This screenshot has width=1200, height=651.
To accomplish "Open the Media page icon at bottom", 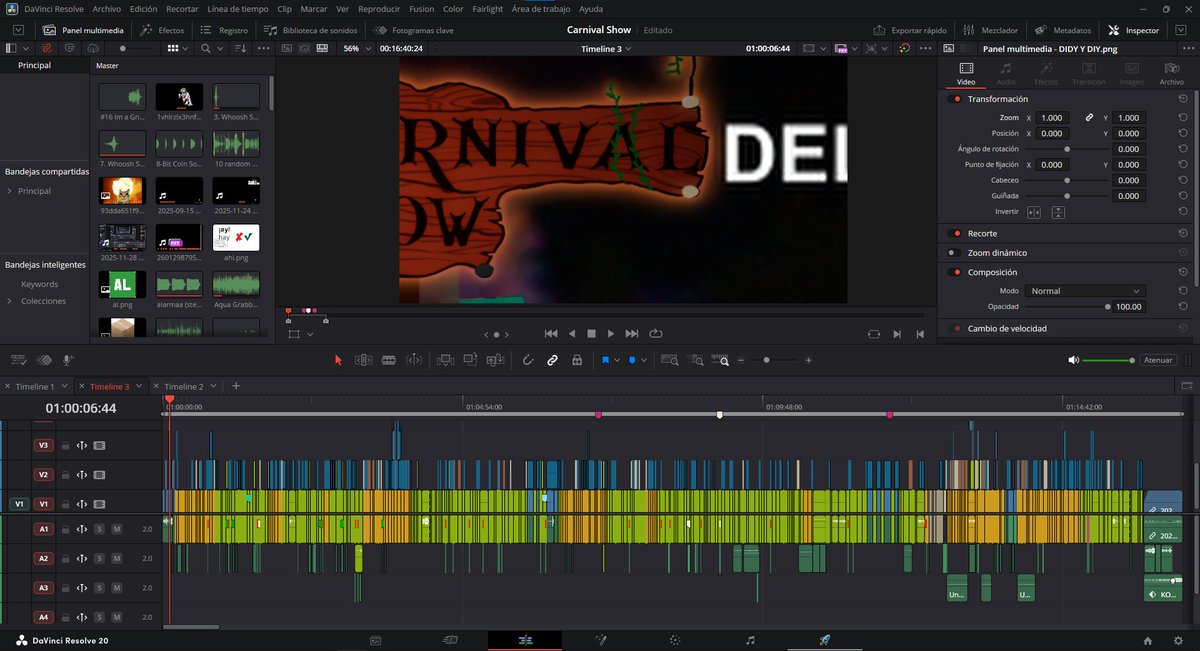I will point(375,640).
